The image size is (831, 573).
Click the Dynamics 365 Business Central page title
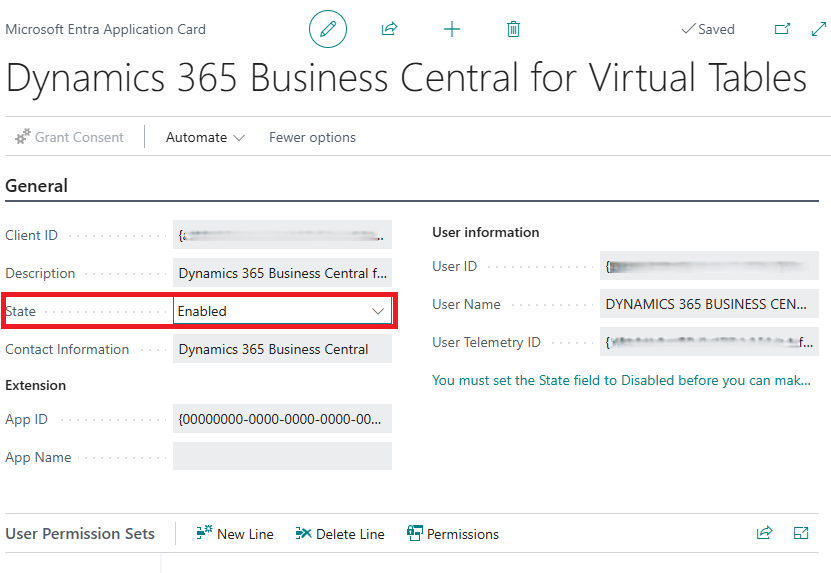pyautogui.click(x=406, y=78)
